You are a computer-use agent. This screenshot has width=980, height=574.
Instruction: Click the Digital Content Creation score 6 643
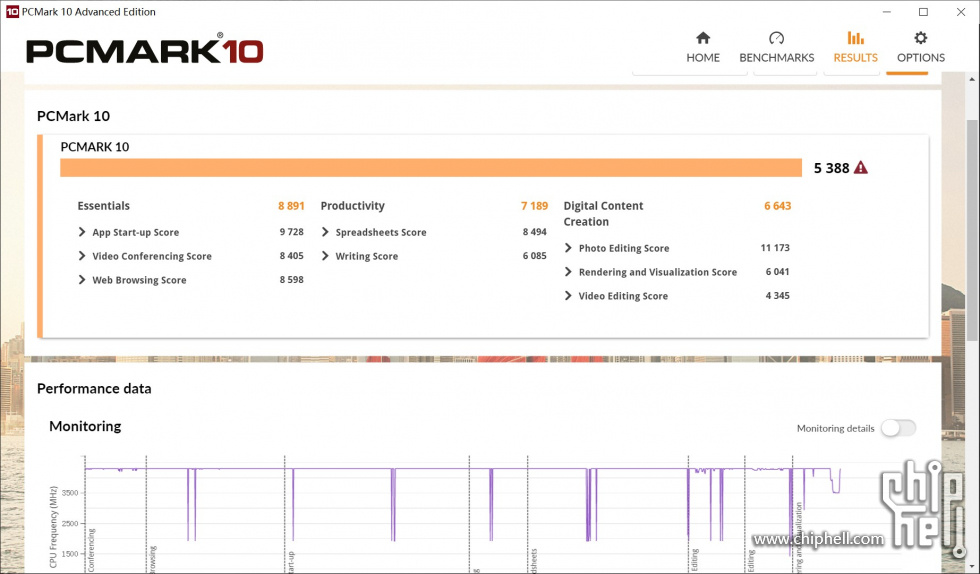(778, 206)
